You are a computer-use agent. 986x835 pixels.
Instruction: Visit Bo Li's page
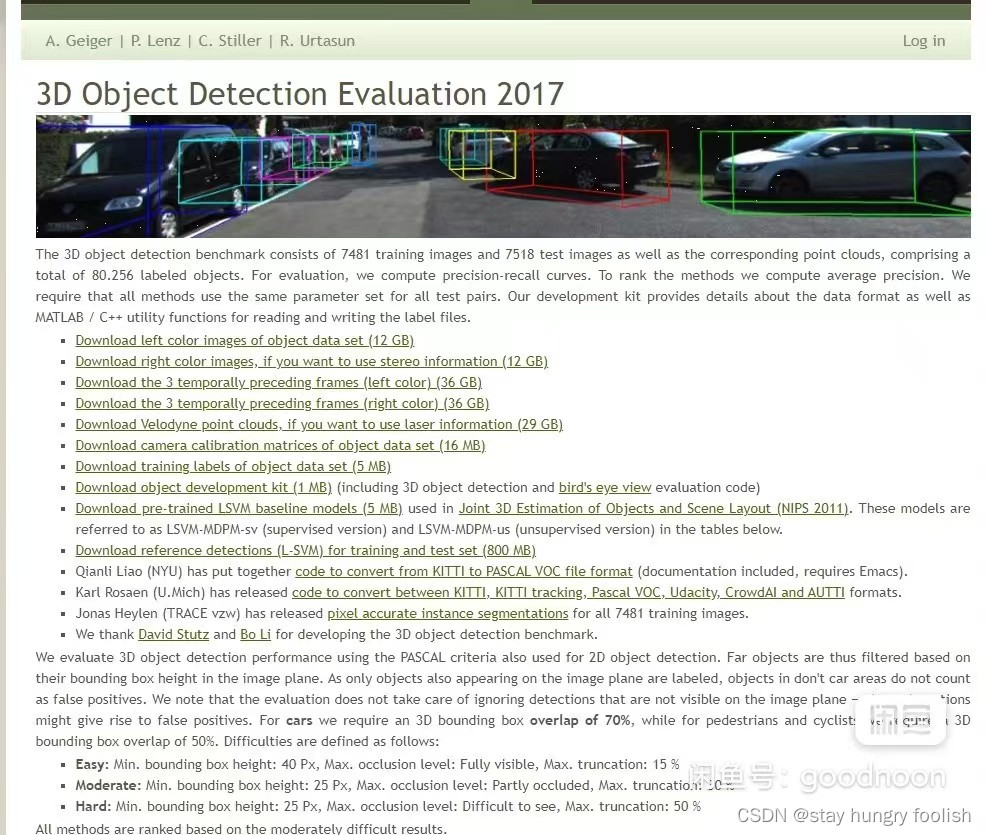255,634
